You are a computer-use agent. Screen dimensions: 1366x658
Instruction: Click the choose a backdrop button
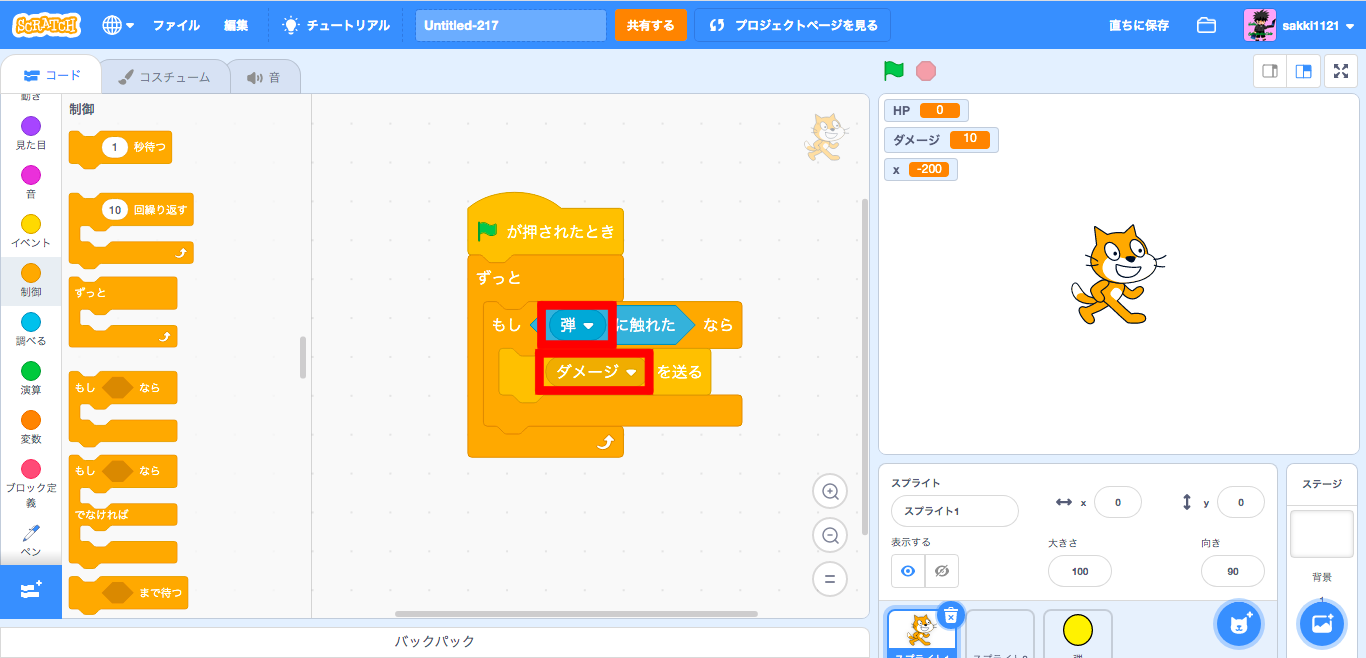pos(1322,624)
